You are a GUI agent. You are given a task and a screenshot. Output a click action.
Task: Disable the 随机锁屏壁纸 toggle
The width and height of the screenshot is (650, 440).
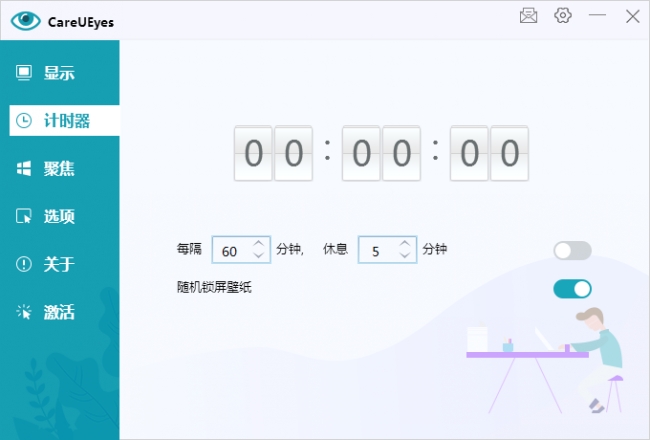coord(572,289)
